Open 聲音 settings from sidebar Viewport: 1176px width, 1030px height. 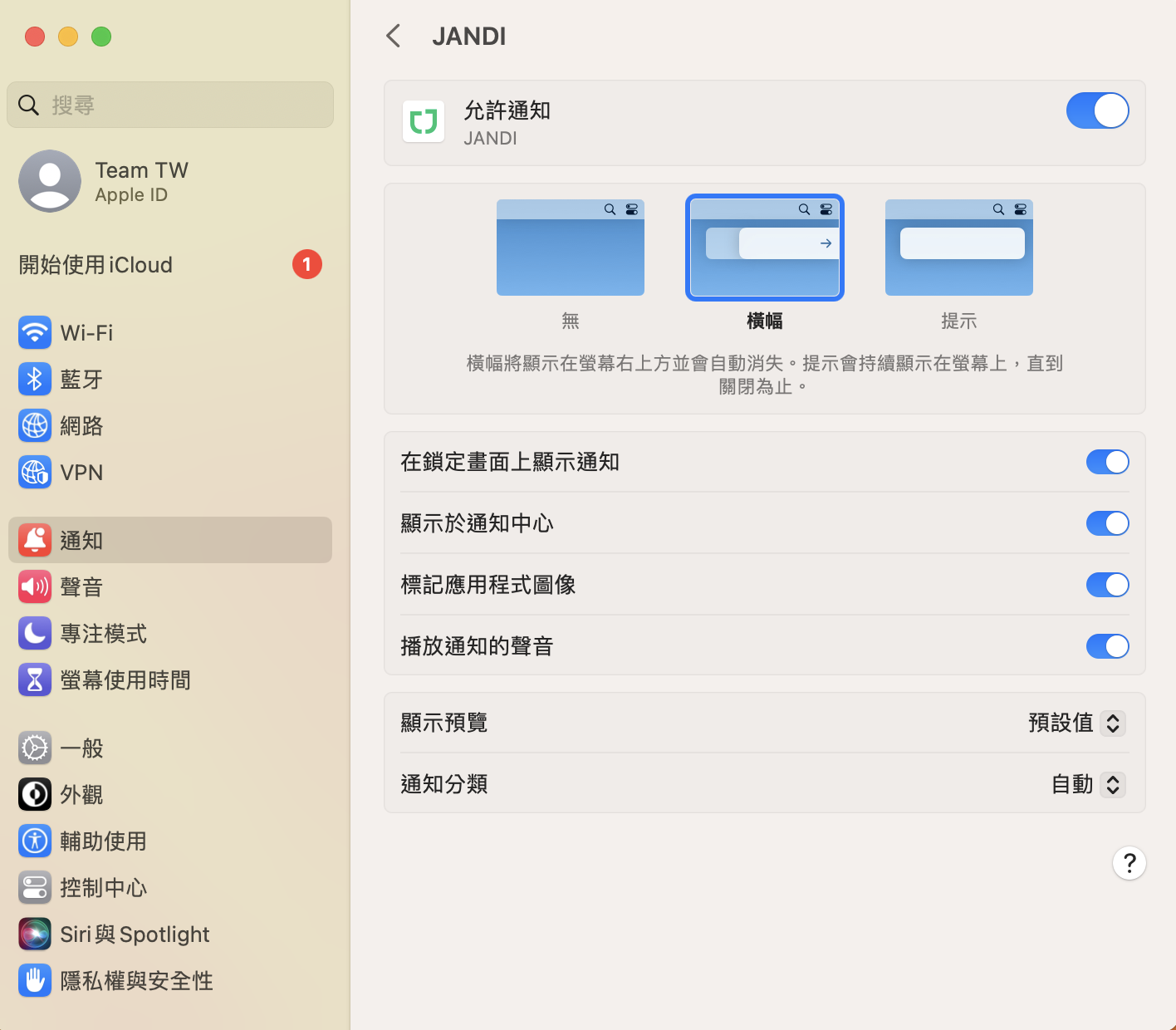170,587
